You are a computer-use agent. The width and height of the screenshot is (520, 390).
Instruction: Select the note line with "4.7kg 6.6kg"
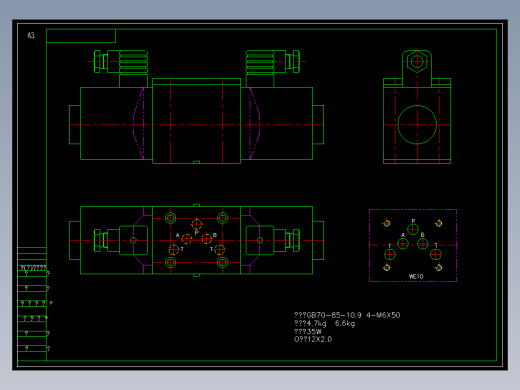324,323
